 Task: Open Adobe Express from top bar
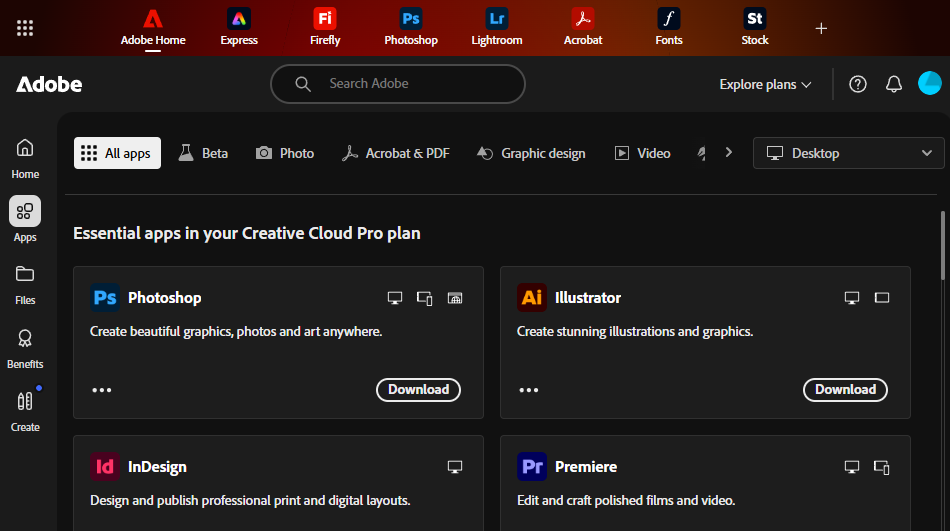pos(239,28)
